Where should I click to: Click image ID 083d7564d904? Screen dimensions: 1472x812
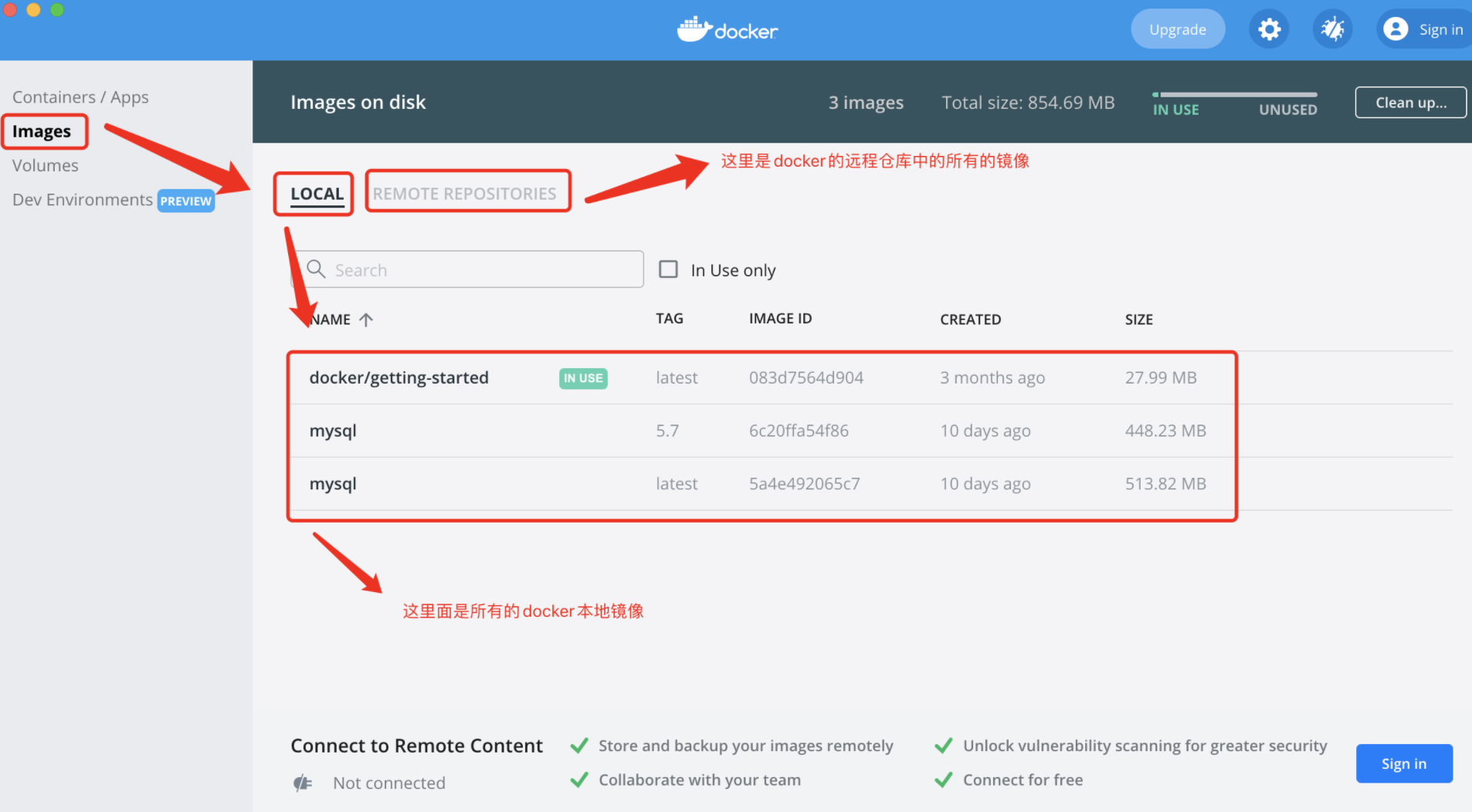click(806, 377)
